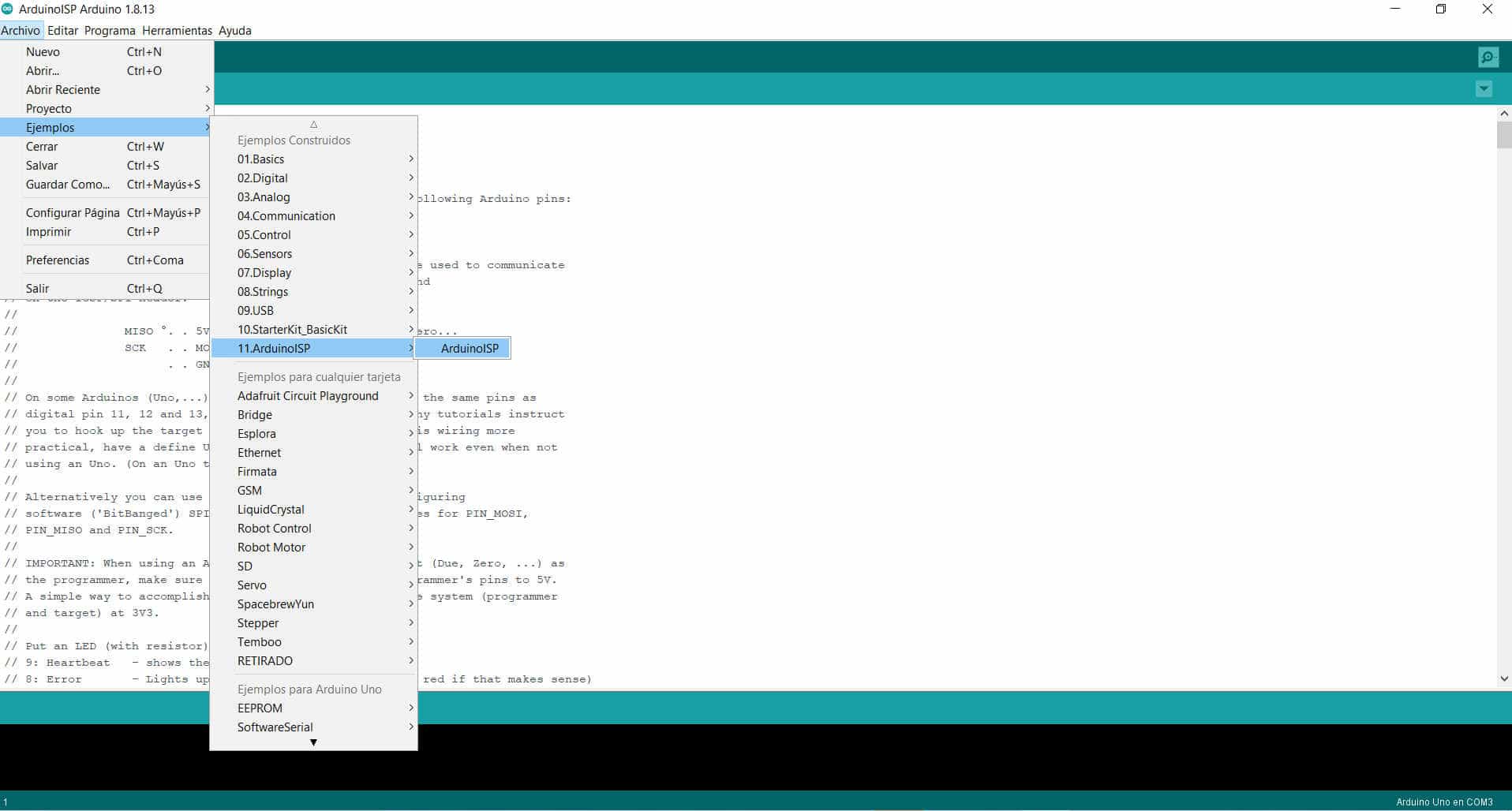1512x811 pixels.
Task: Open the Editar menu
Action: 62,31
